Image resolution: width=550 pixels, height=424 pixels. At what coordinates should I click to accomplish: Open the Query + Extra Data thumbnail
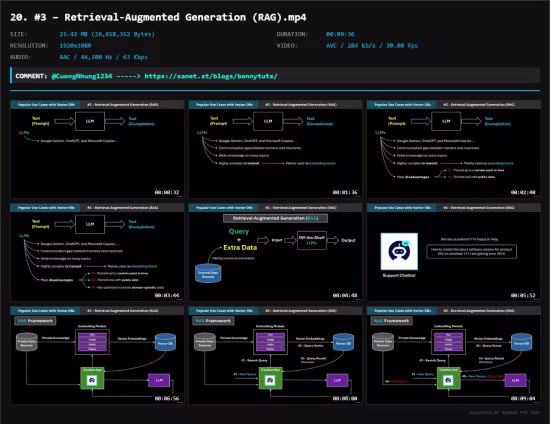pyautogui.click(x=275, y=252)
